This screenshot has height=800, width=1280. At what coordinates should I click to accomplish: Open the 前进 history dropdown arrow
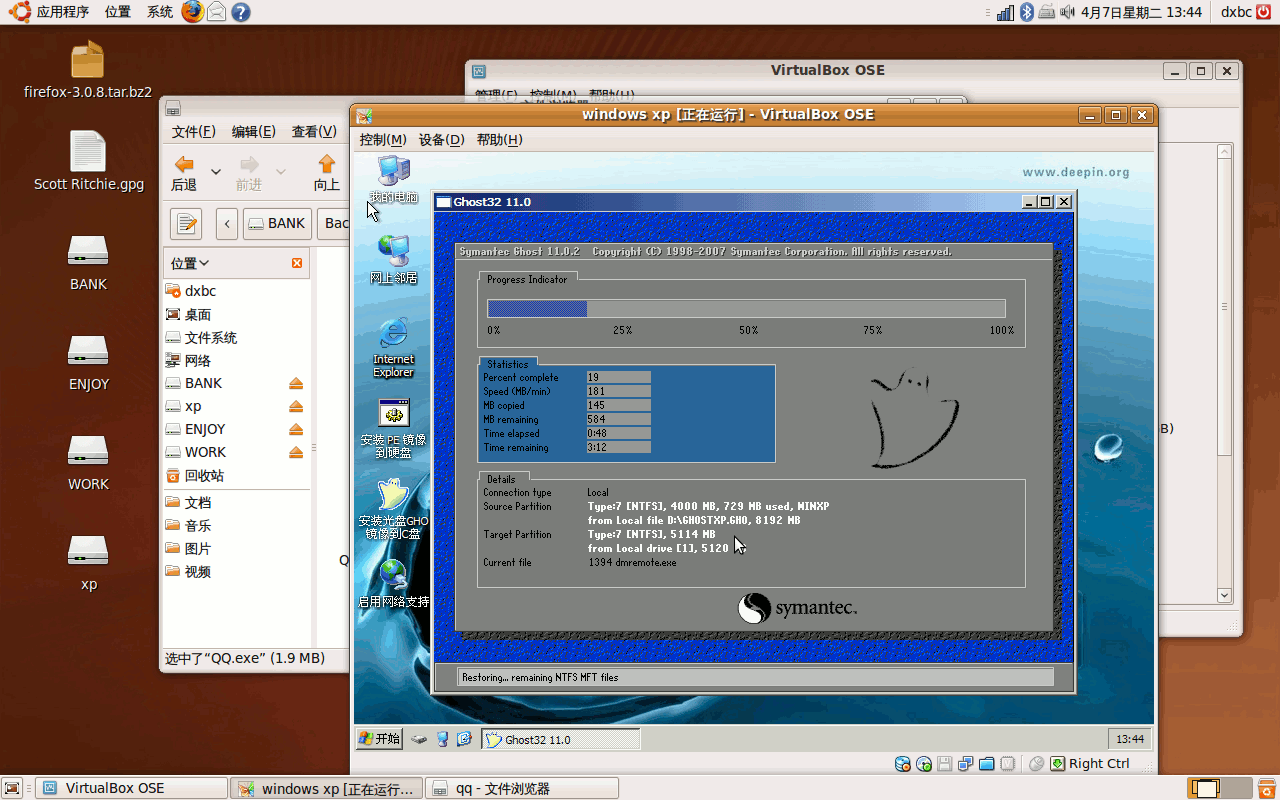coord(281,172)
